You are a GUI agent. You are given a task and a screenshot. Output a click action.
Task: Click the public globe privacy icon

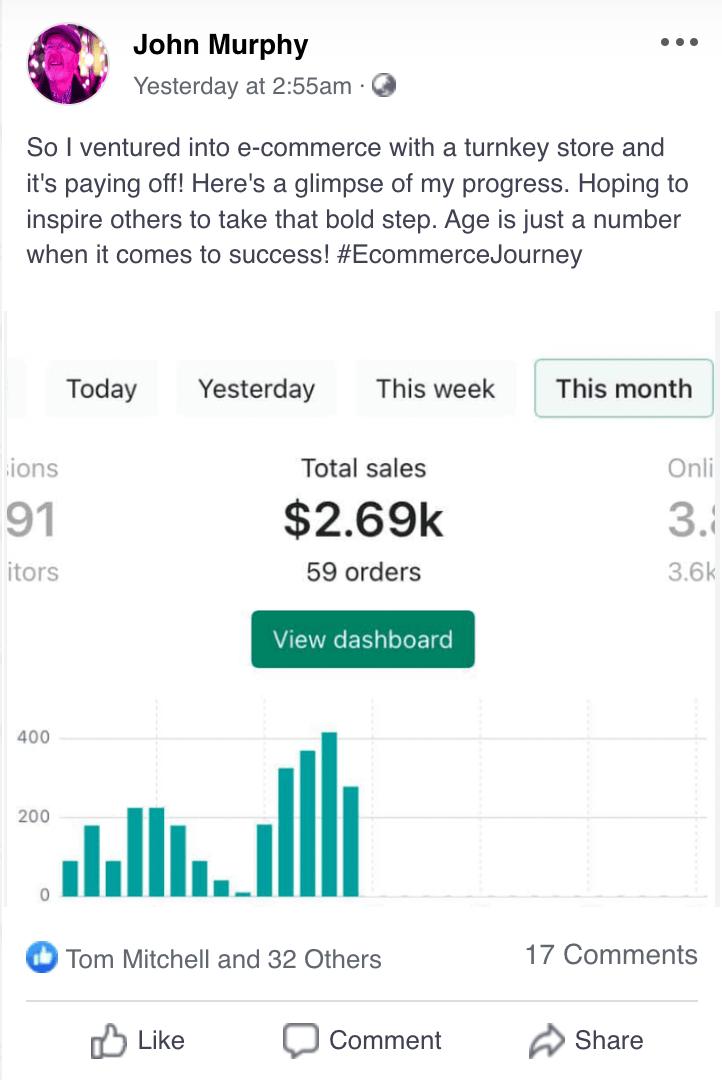coord(384,86)
